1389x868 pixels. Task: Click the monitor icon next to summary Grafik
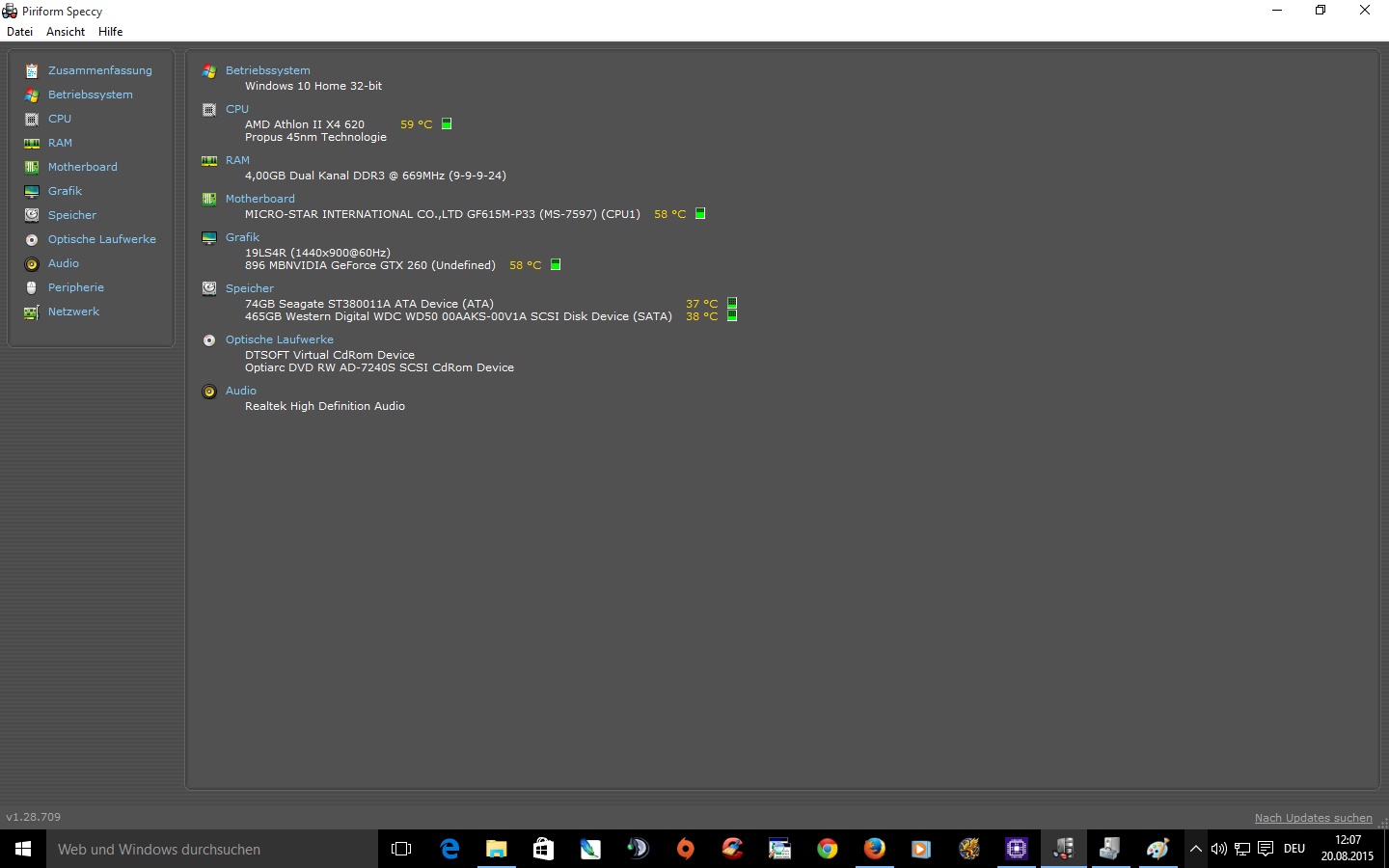pos(209,238)
